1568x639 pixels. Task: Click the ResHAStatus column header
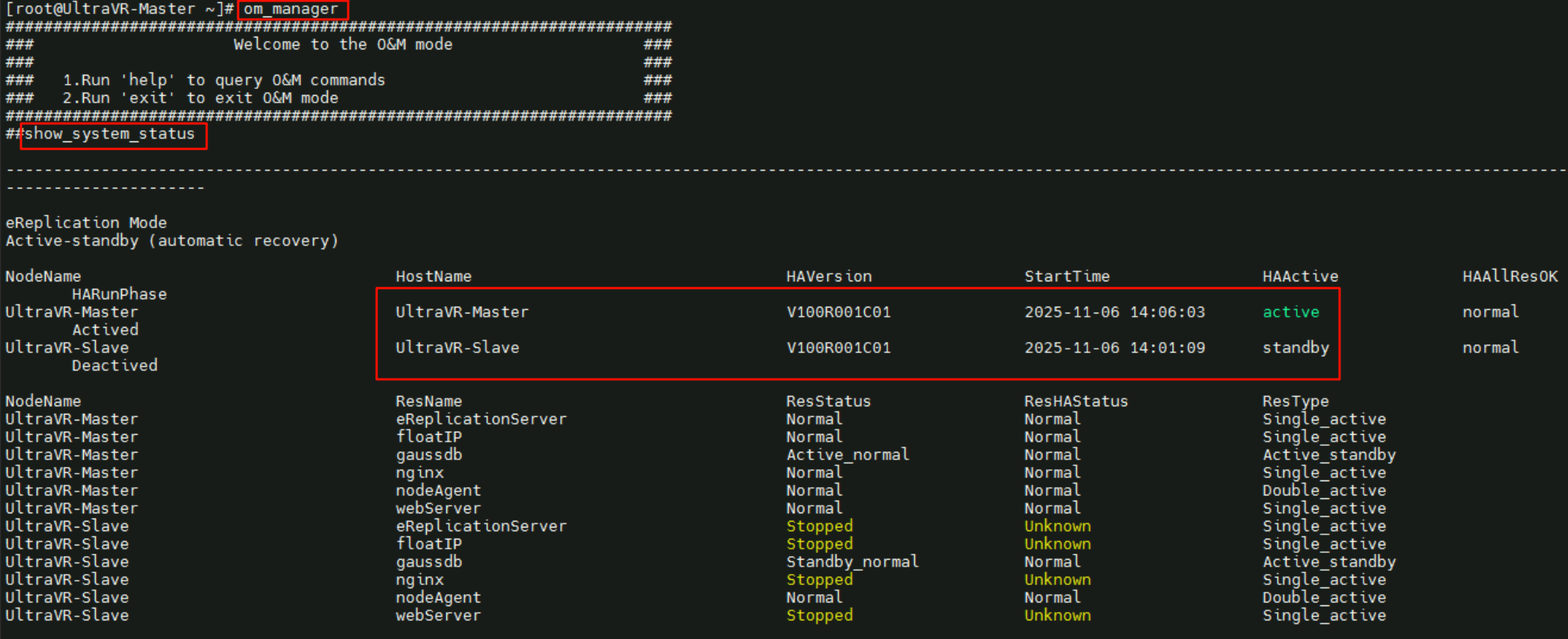point(1075,401)
